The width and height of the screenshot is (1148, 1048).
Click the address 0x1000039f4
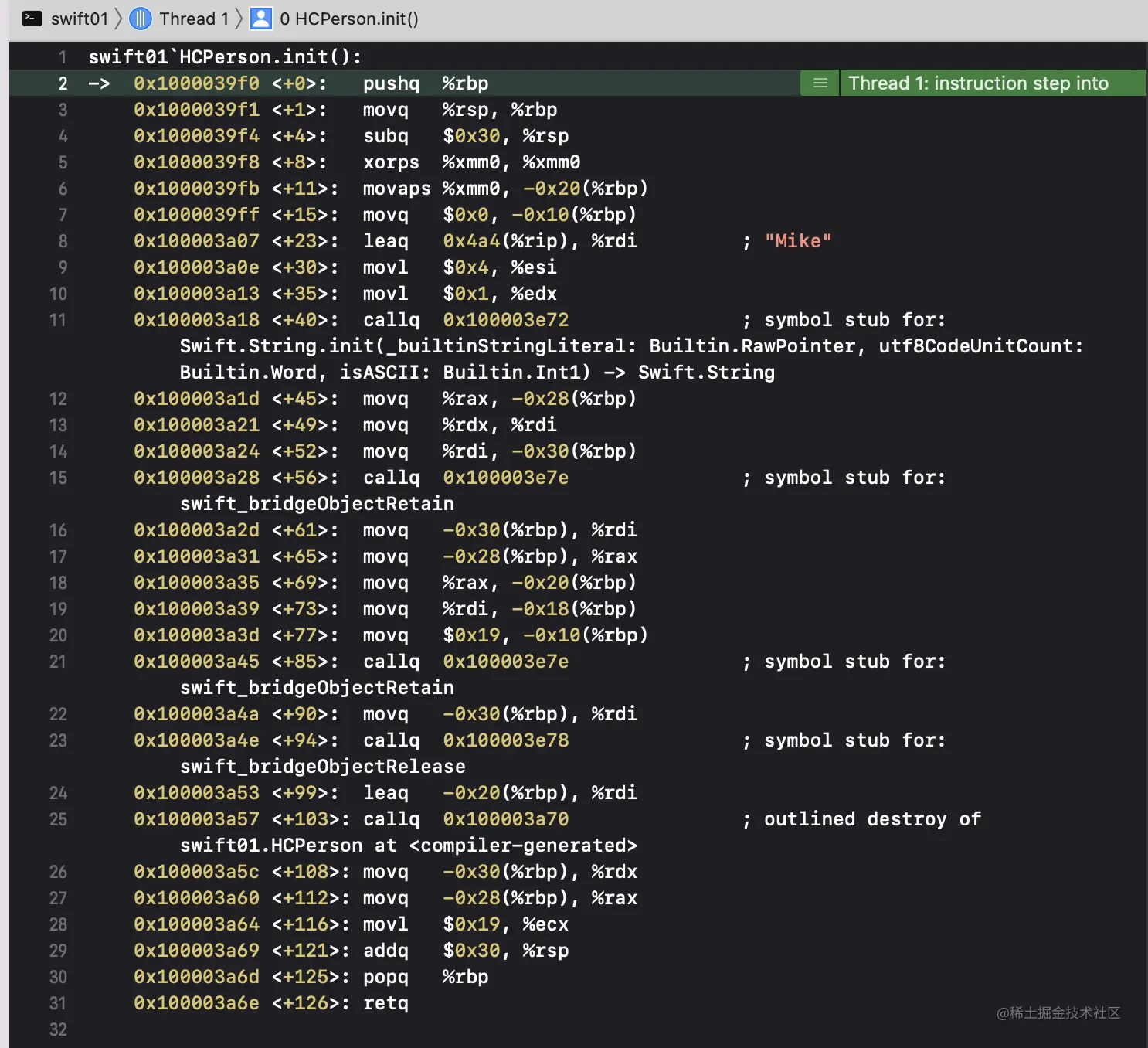196,136
